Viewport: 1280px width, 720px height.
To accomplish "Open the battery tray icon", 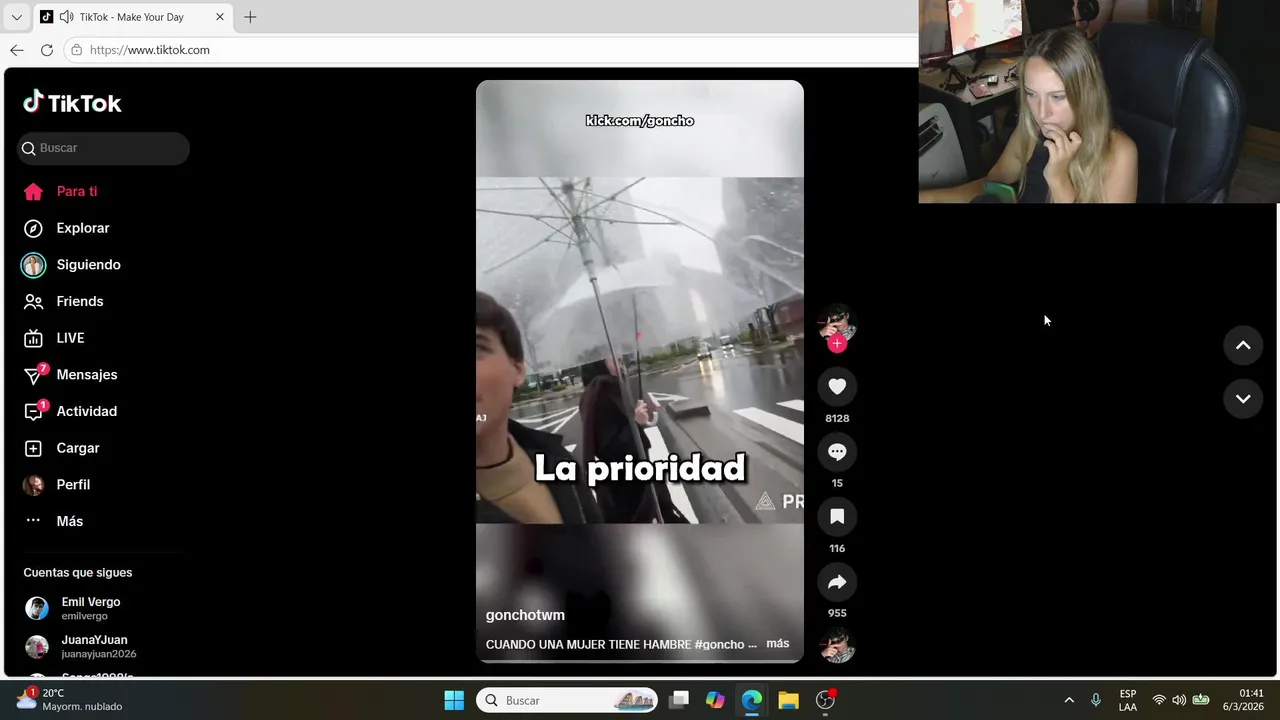I will point(1201,700).
